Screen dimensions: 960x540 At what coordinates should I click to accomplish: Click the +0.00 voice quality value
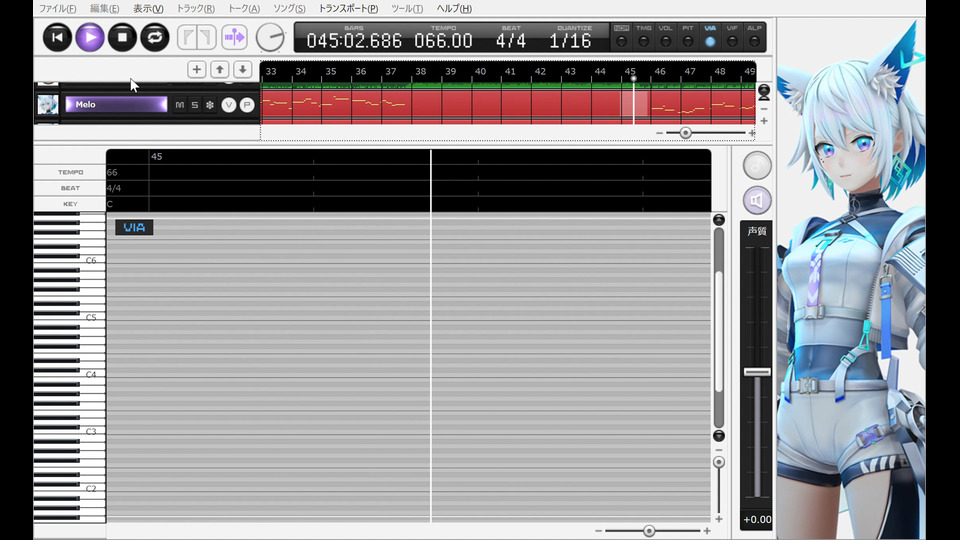pos(757,520)
